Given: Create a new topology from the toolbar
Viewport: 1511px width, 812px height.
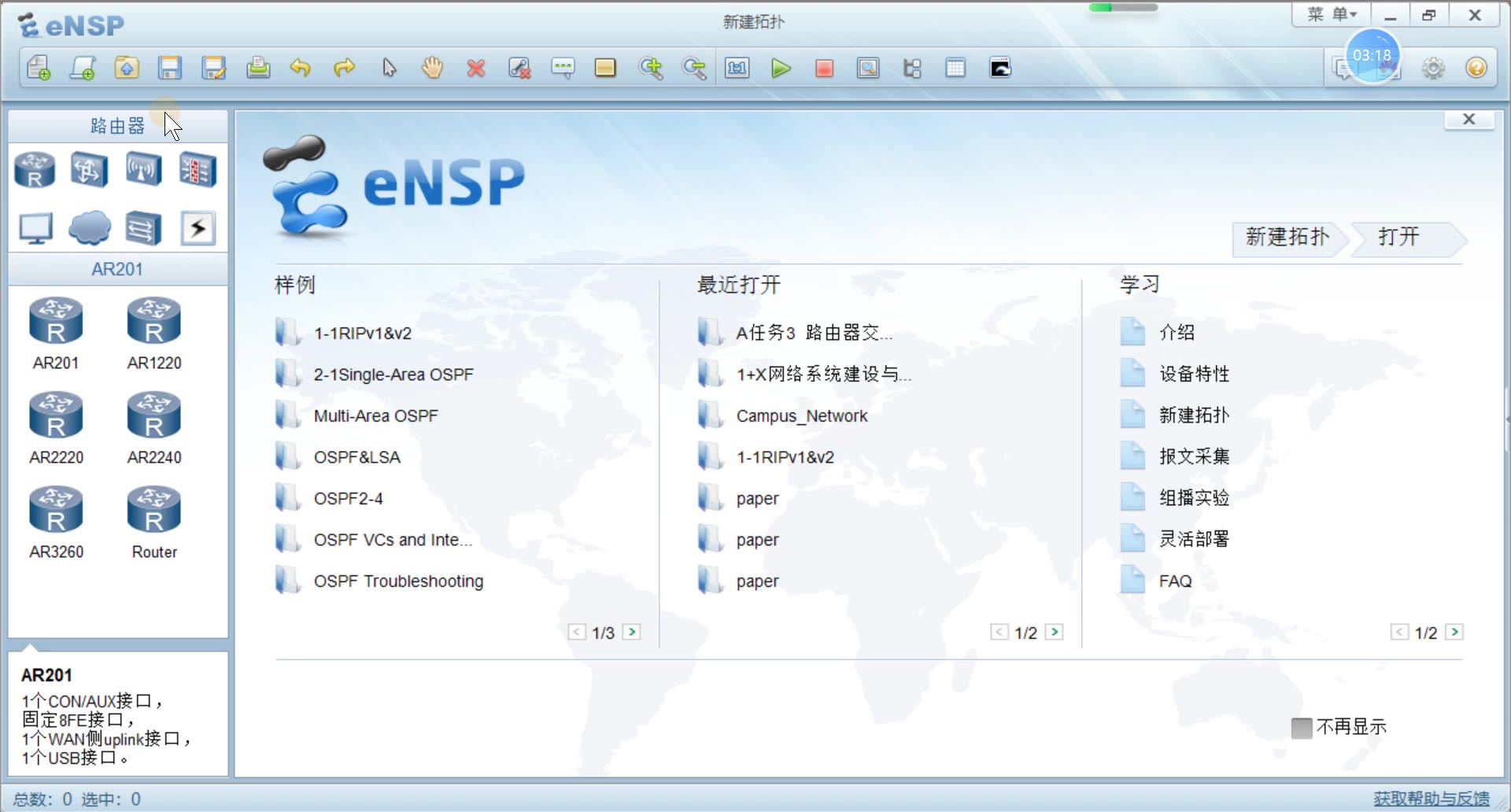Looking at the screenshot, I should [39, 68].
